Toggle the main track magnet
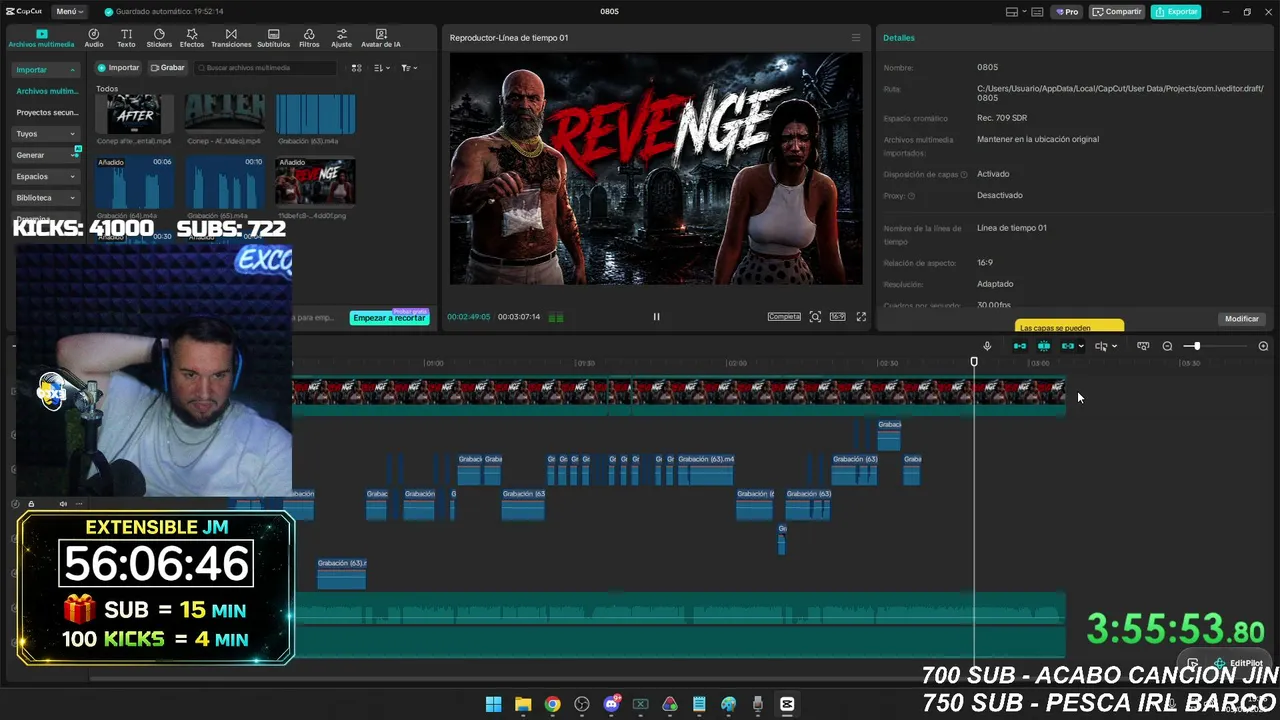The image size is (1280, 720). [1020, 346]
